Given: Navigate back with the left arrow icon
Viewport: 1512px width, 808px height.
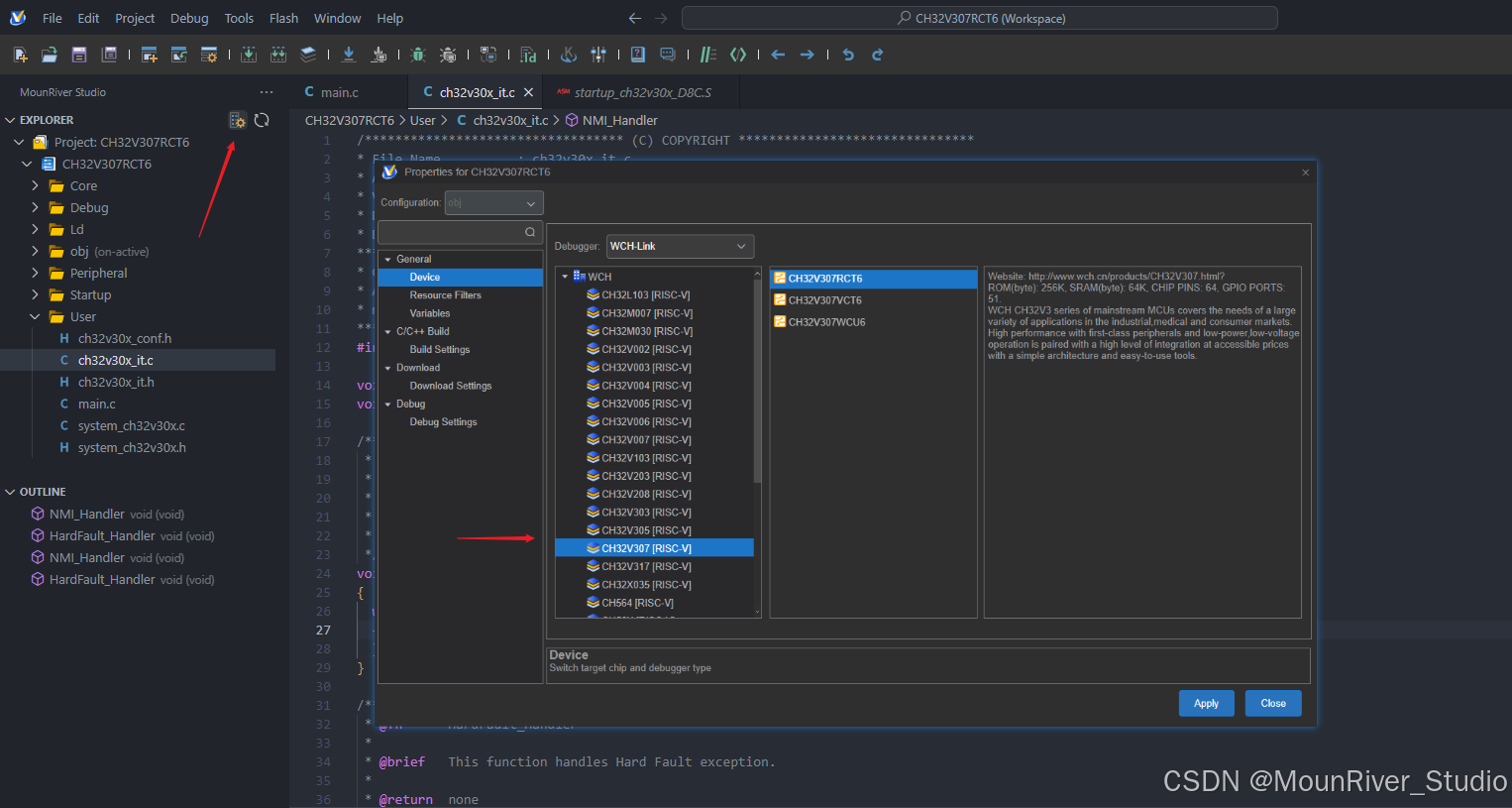Looking at the screenshot, I should pyautogui.click(x=778, y=55).
